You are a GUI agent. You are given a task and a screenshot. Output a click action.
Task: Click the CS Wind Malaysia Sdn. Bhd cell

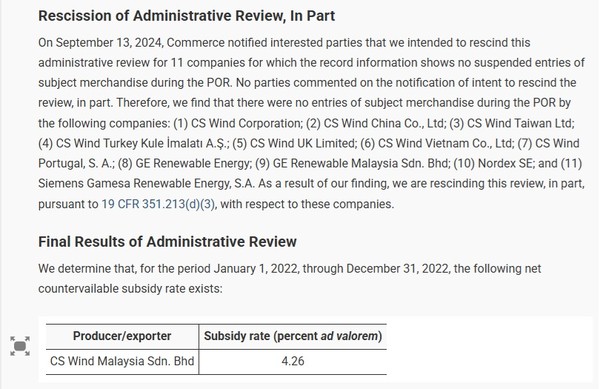tap(122, 361)
